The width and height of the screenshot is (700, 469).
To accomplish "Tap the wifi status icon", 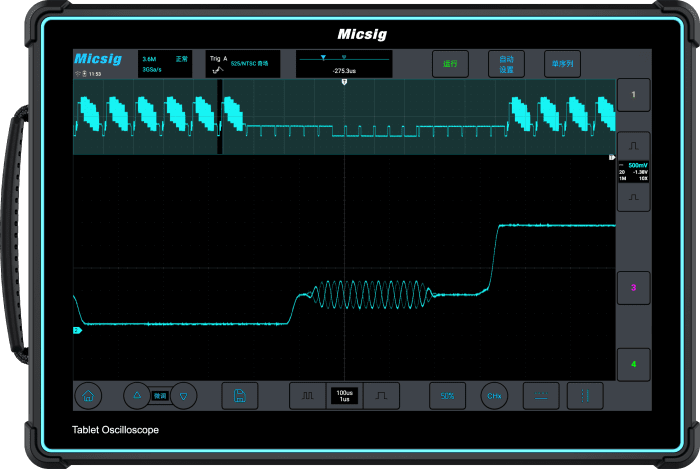I will tap(78, 74).
